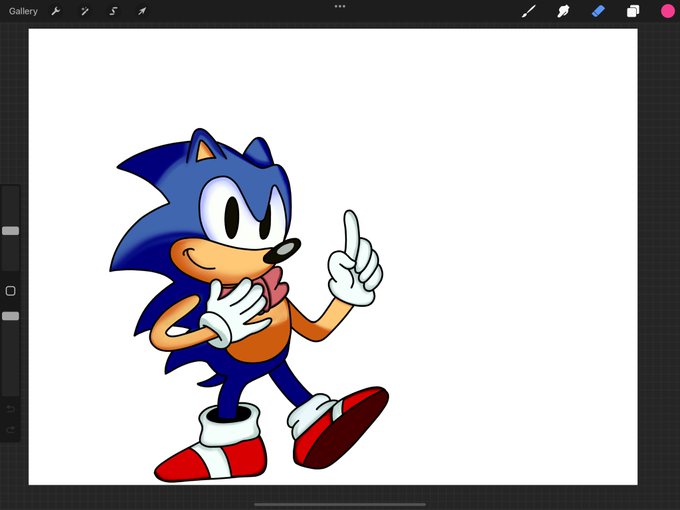Redo the last undone stroke

pos(11,430)
